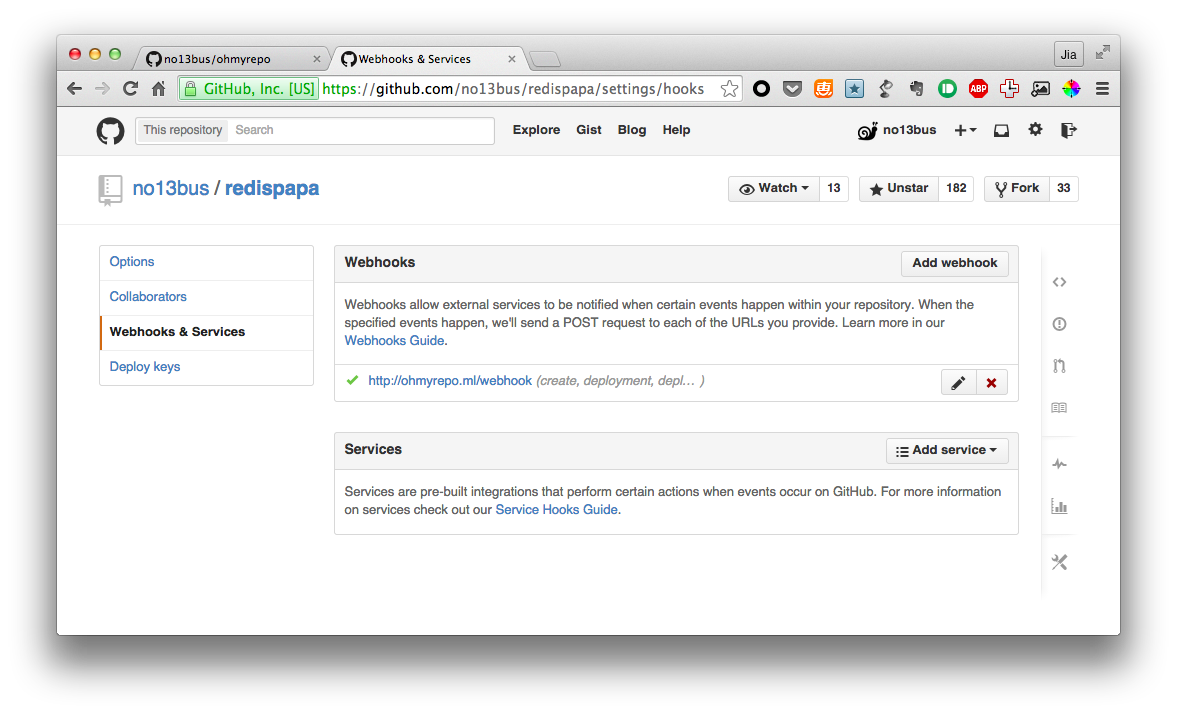Open the Service Hooks Guide link
The image size is (1177, 714).
tap(556, 510)
